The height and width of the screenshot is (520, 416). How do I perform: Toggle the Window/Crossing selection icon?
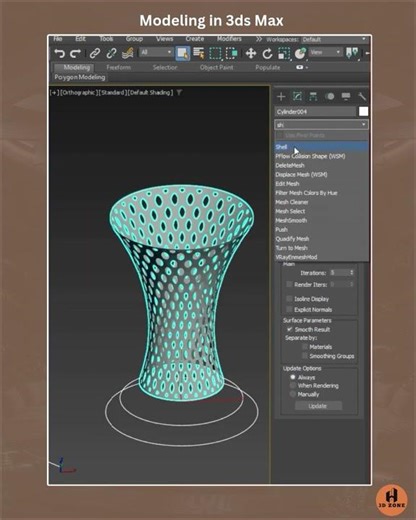coord(232,53)
